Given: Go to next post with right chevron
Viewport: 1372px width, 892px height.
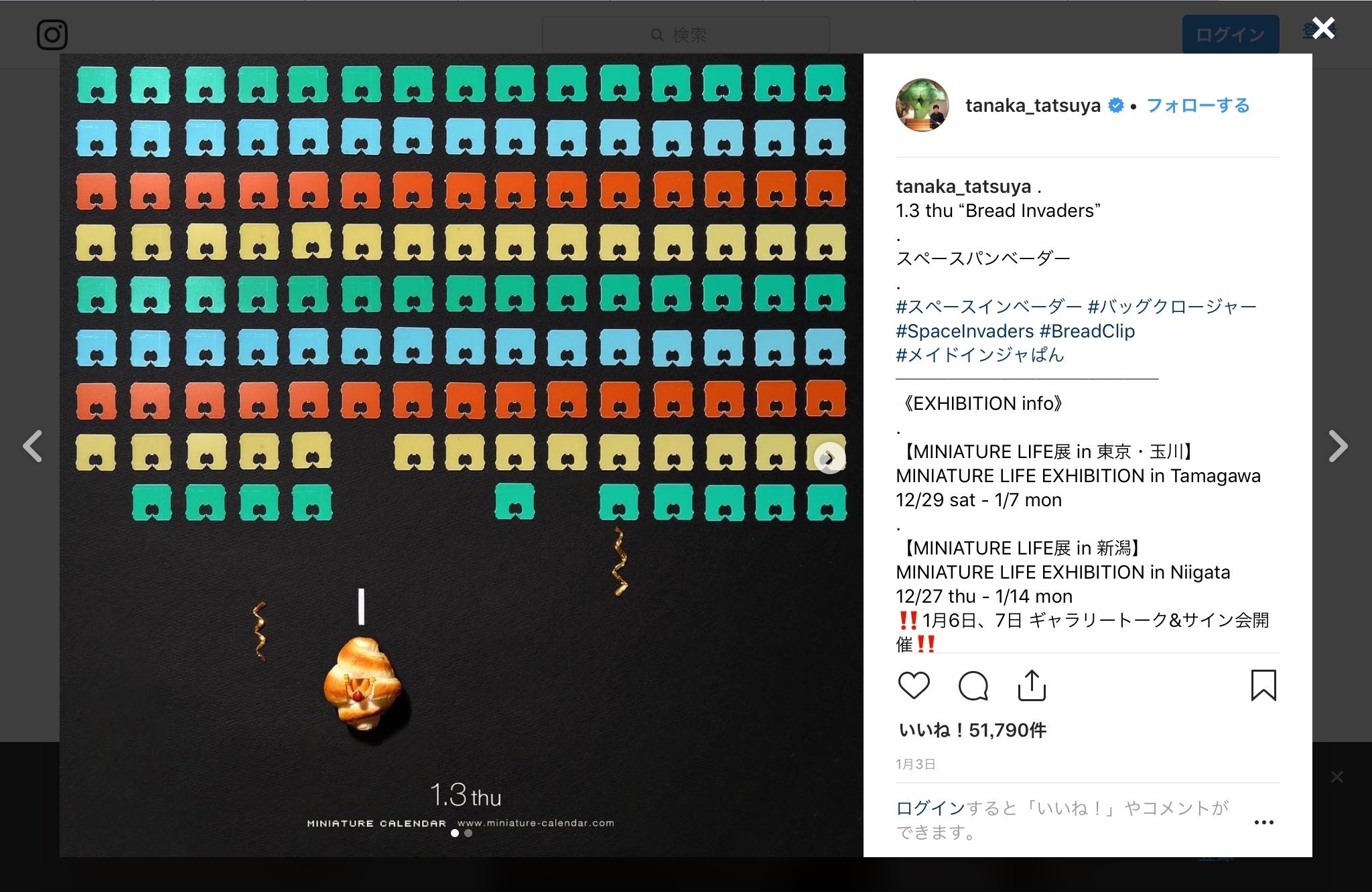Looking at the screenshot, I should (x=1338, y=446).
